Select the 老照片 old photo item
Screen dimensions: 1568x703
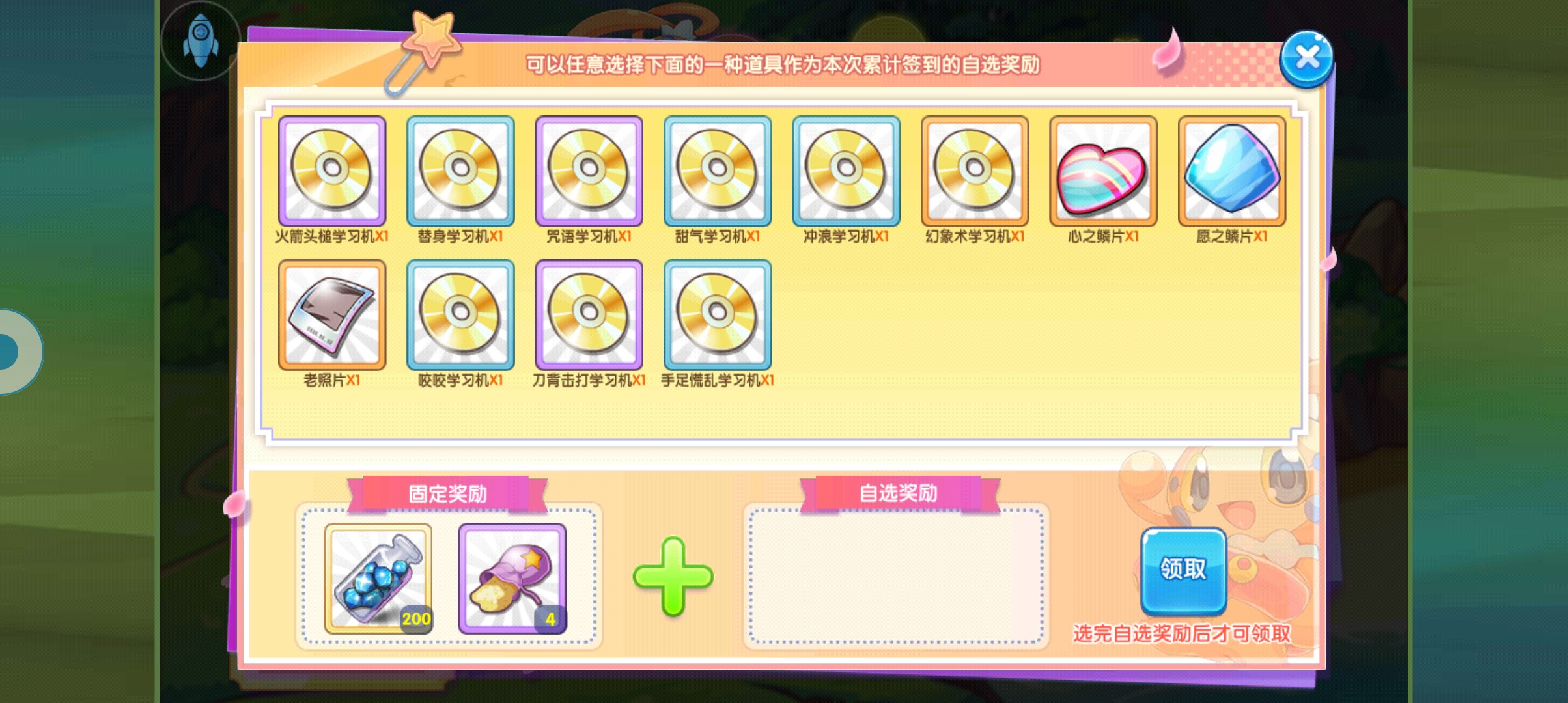pyautogui.click(x=331, y=315)
